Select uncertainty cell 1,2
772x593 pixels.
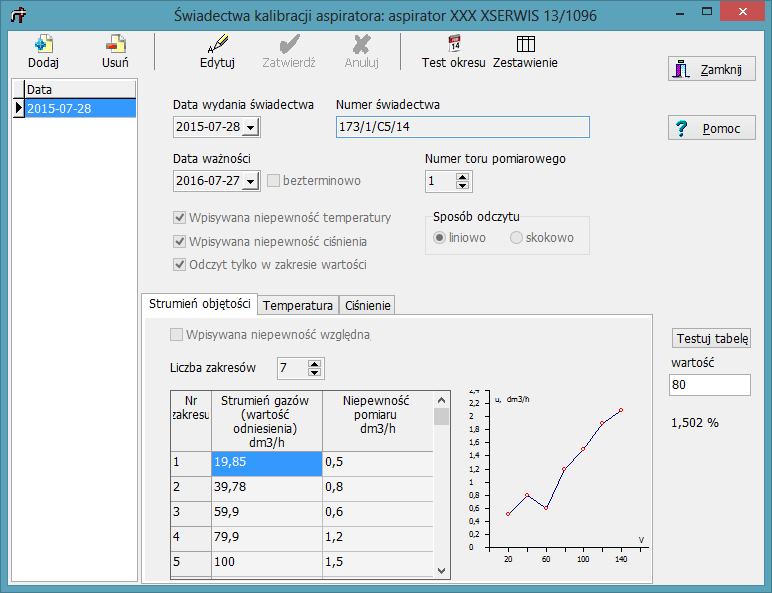click(x=378, y=538)
